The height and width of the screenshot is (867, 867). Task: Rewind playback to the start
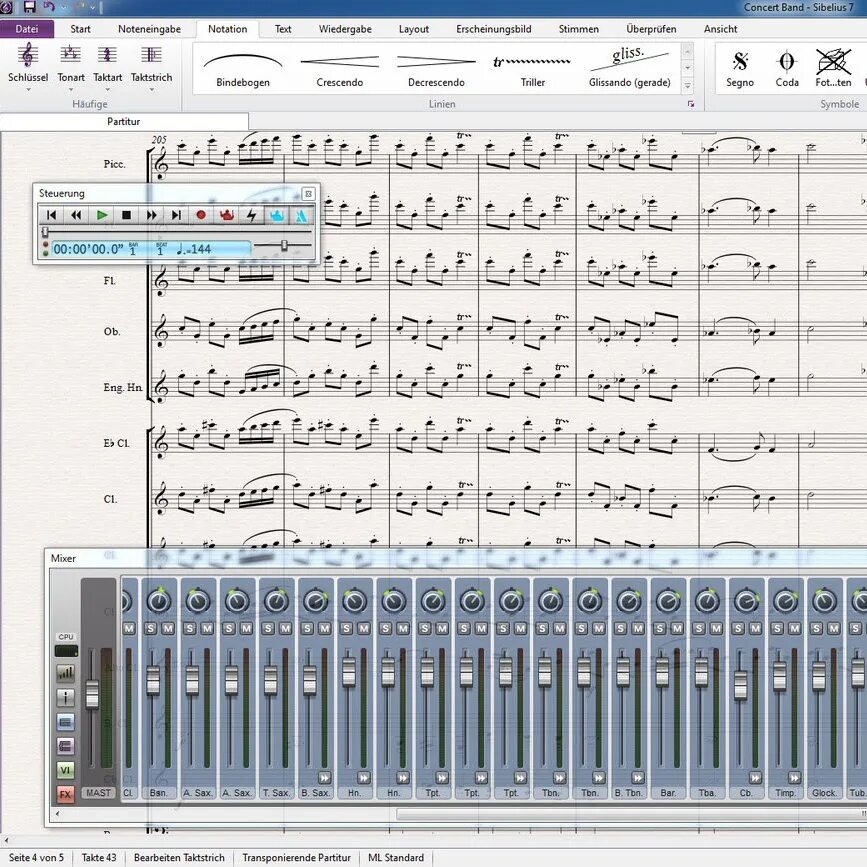(51, 215)
